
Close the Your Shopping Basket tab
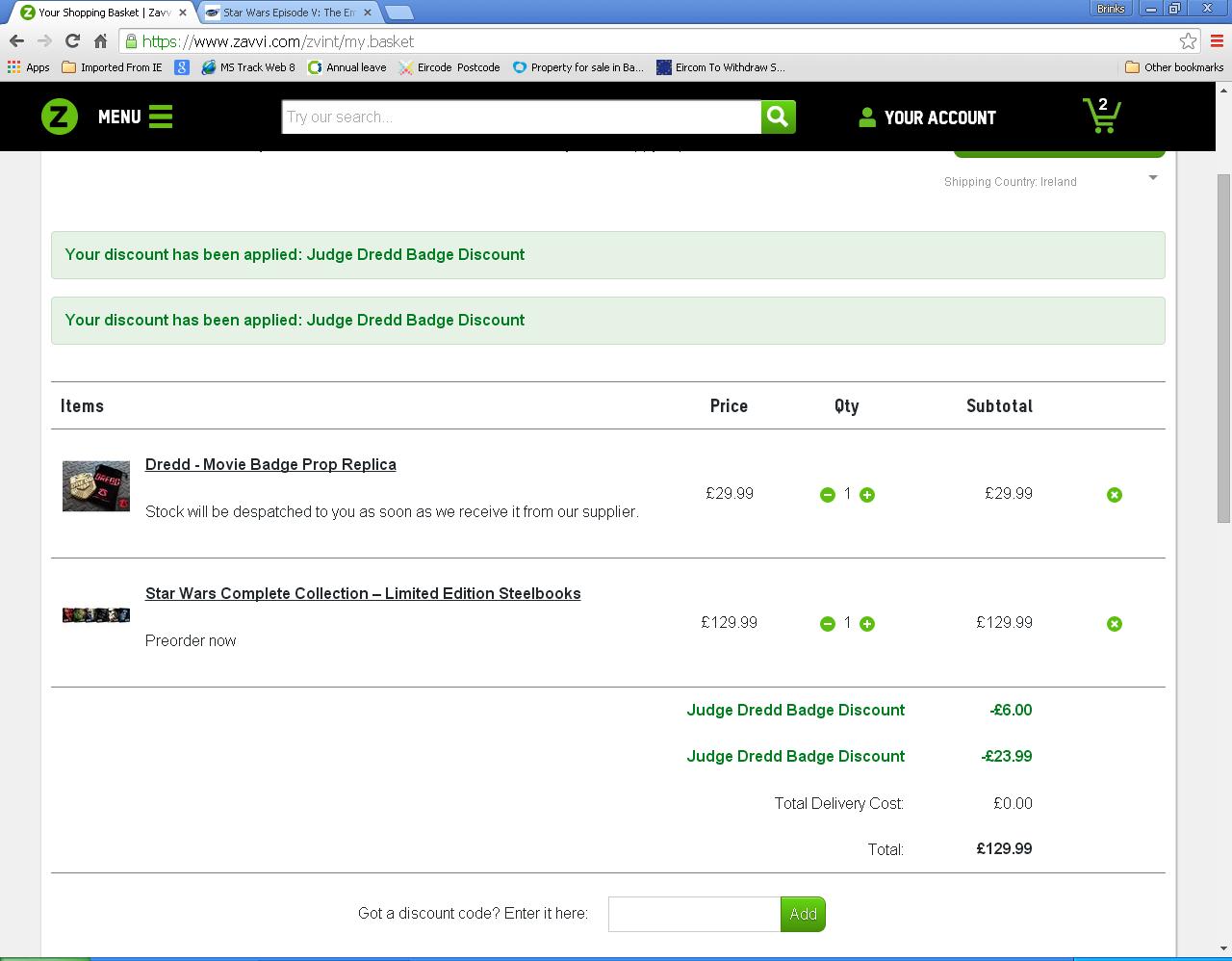pyautogui.click(x=183, y=13)
